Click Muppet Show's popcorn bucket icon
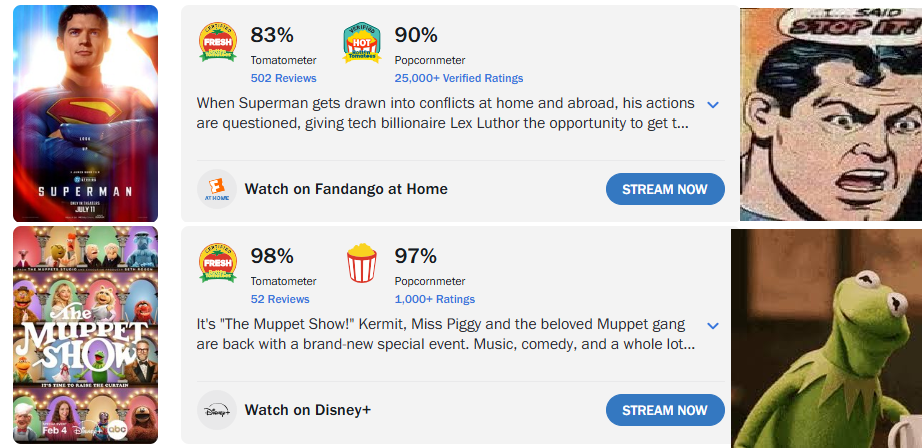This screenshot has height=448, width=922. coord(361,266)
